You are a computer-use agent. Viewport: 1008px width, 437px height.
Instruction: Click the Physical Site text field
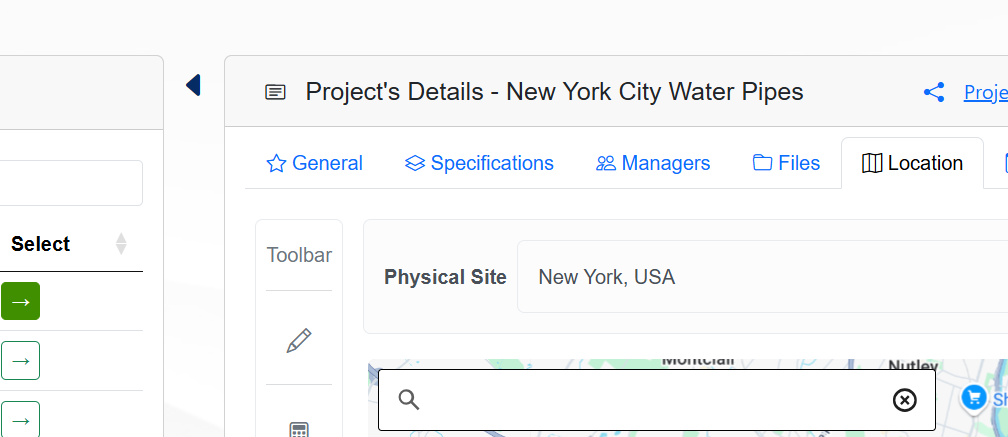tap(760, 277)
